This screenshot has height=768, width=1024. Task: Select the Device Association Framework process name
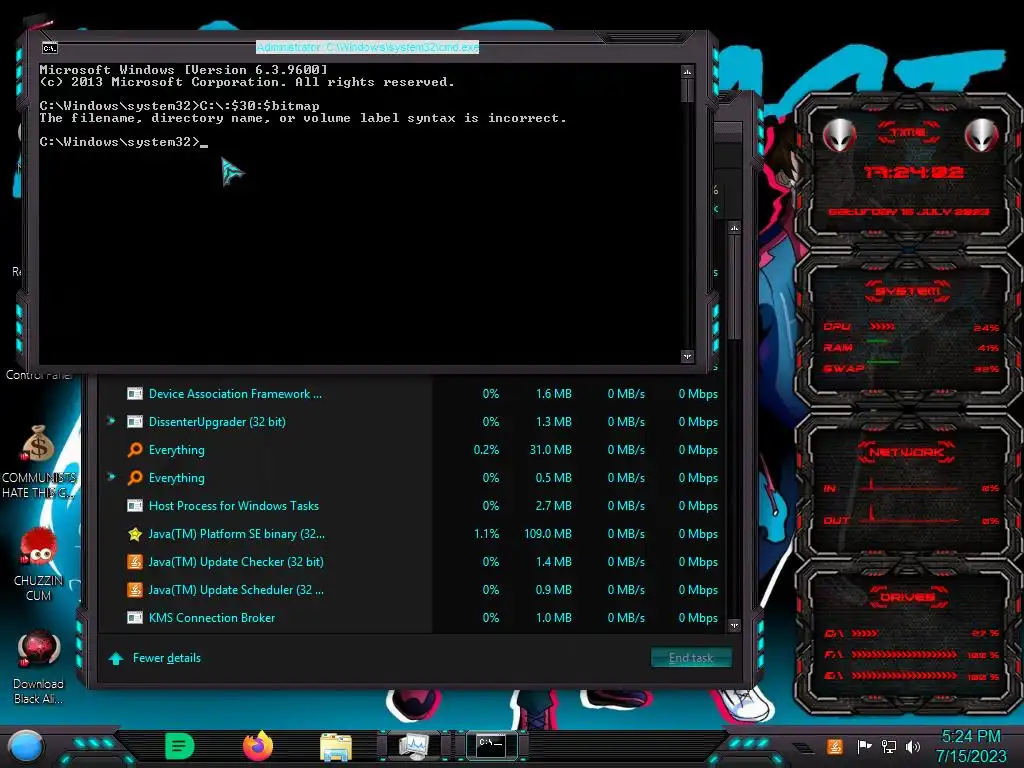pos(235,394)
